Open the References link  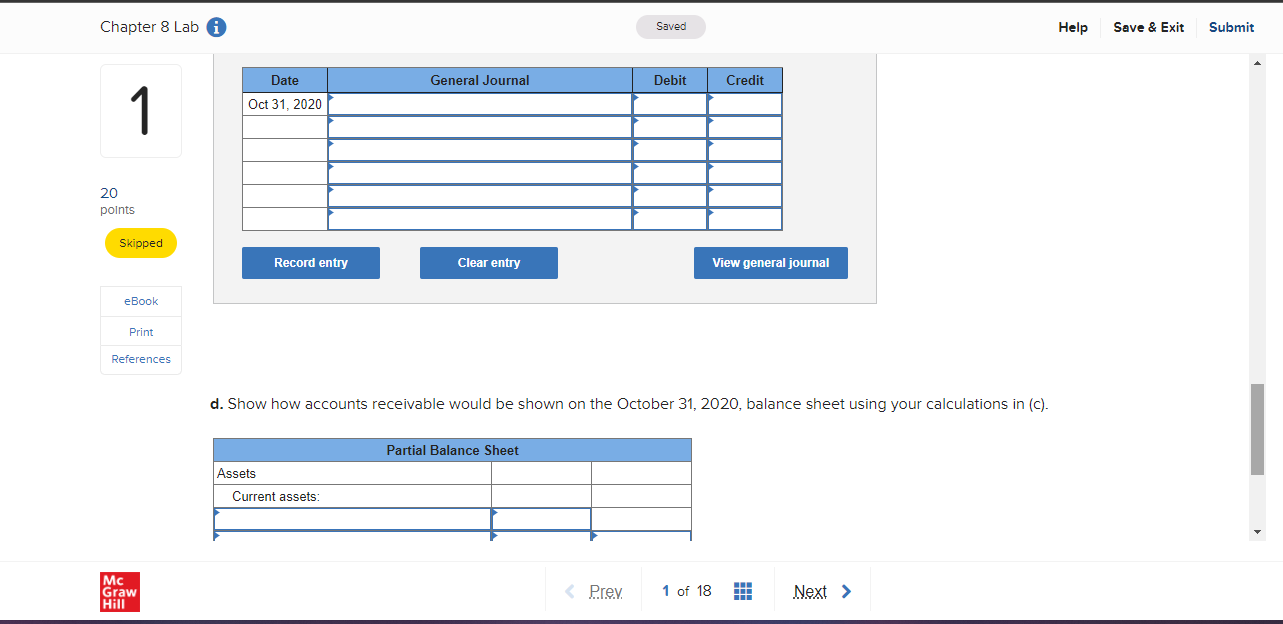[140, 358]
